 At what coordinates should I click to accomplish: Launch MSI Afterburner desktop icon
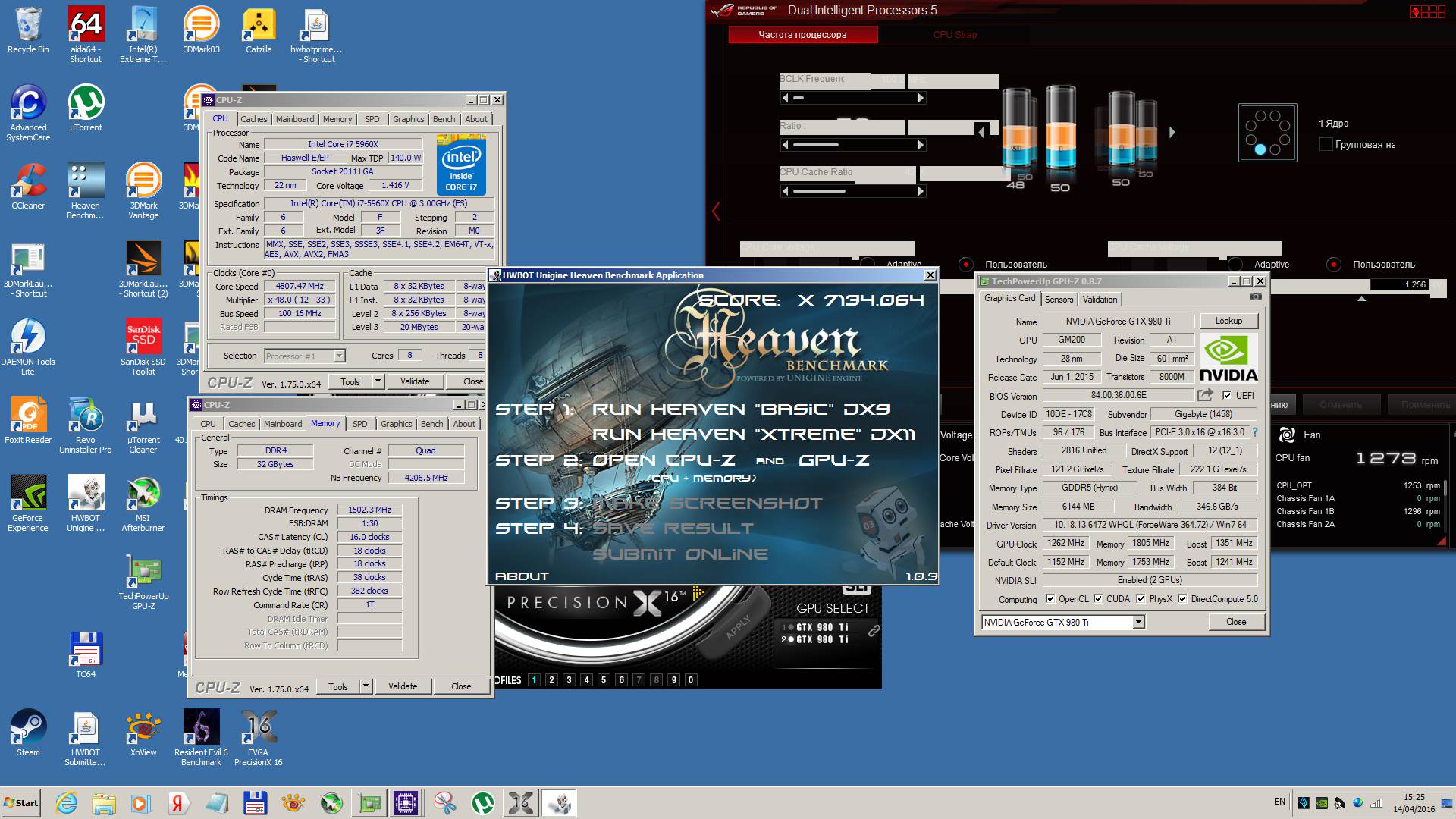tap(143, 503)
